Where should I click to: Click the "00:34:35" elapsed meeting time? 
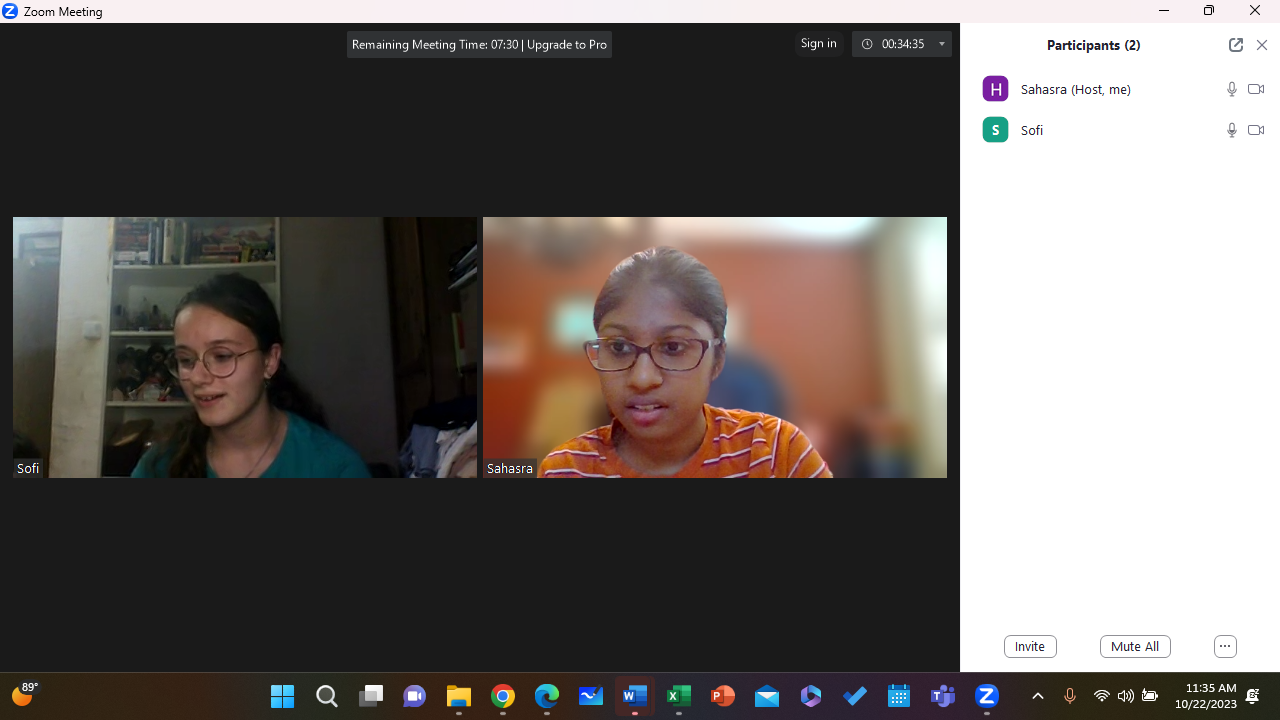coord(903,44)
